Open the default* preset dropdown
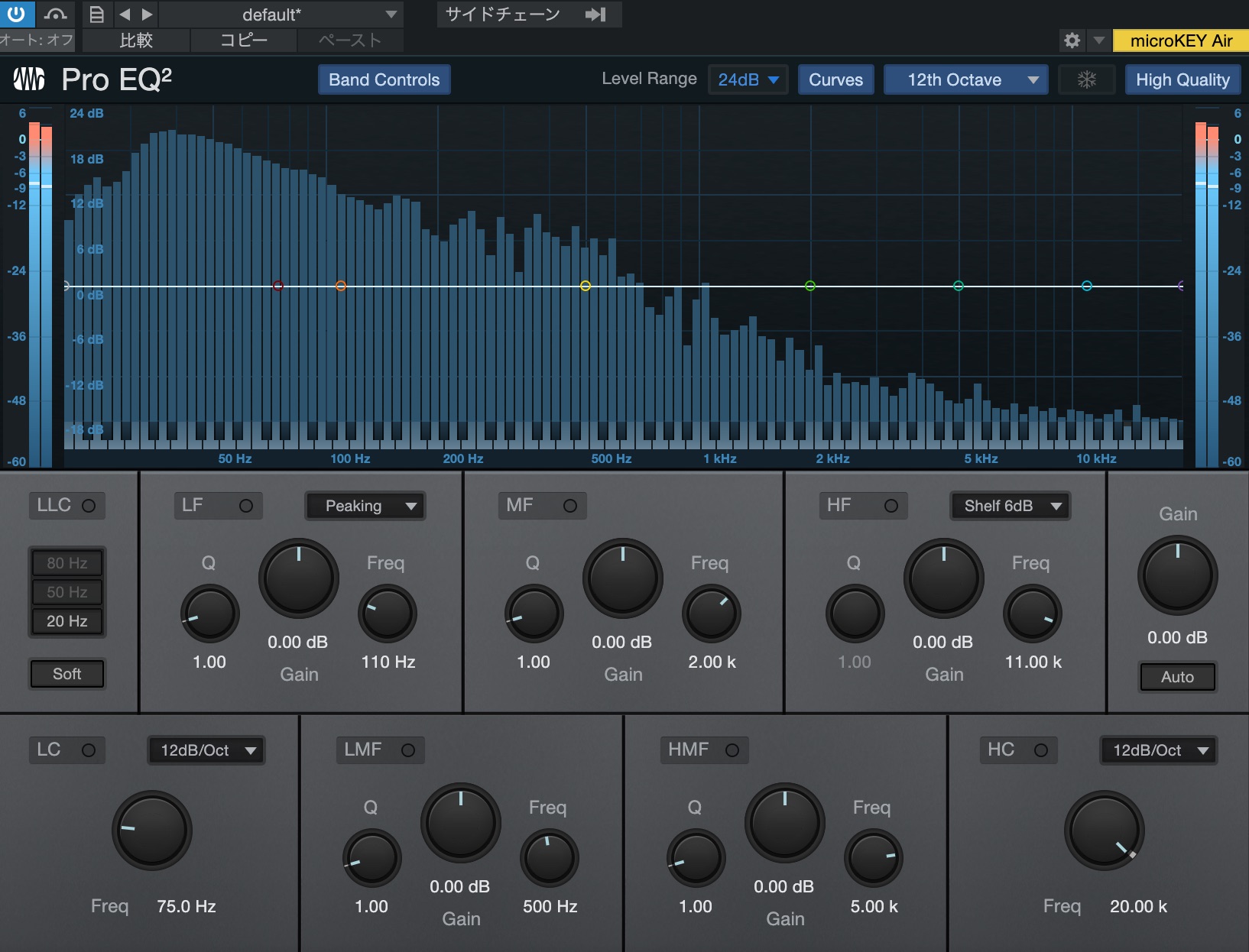The image size is (1249, 952). pos(281,15)
